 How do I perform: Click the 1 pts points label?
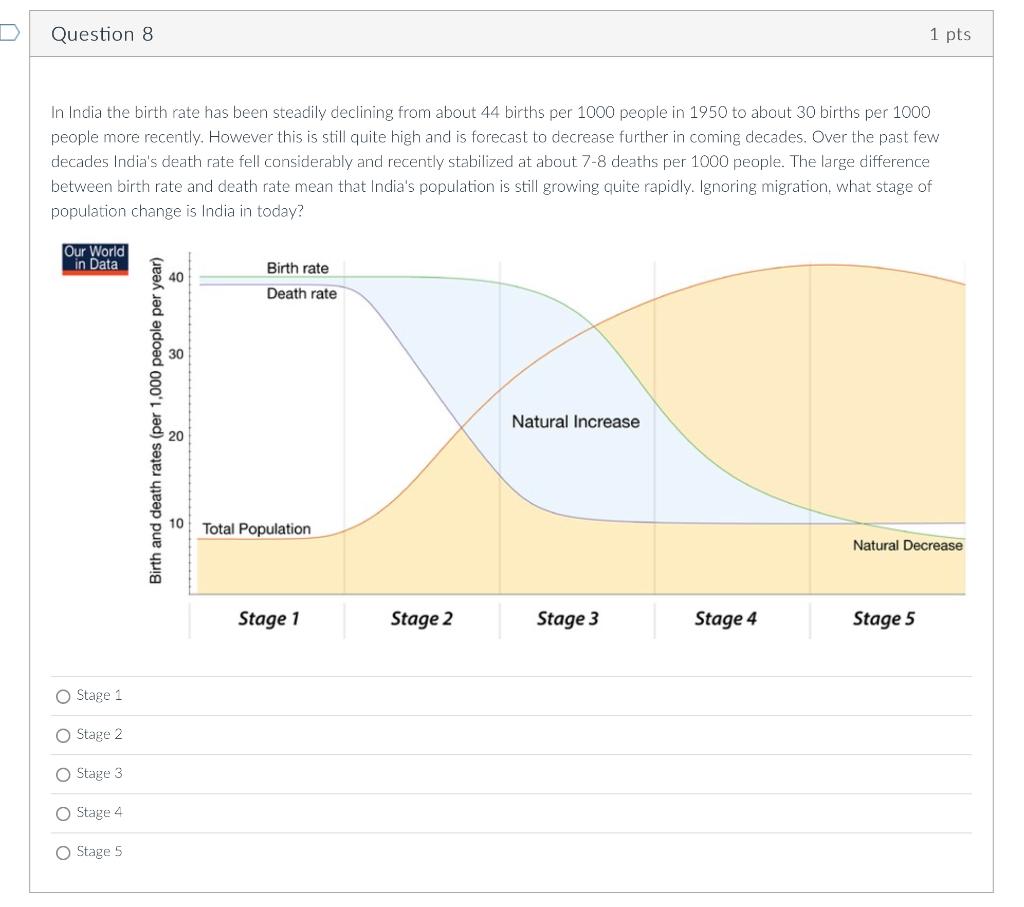point(949,34)
